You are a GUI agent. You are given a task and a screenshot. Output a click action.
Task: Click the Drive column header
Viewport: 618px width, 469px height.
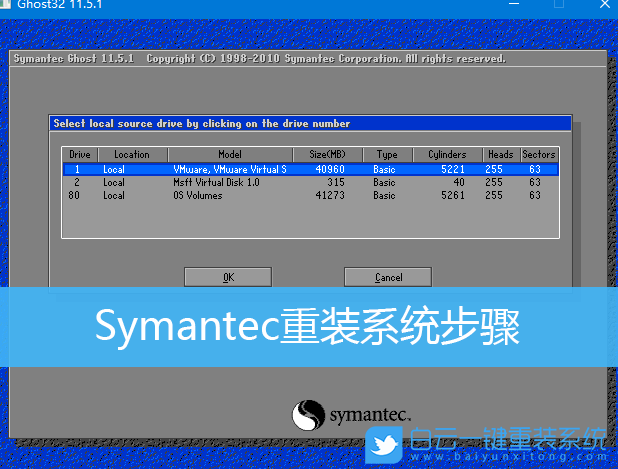coord(80,154)
